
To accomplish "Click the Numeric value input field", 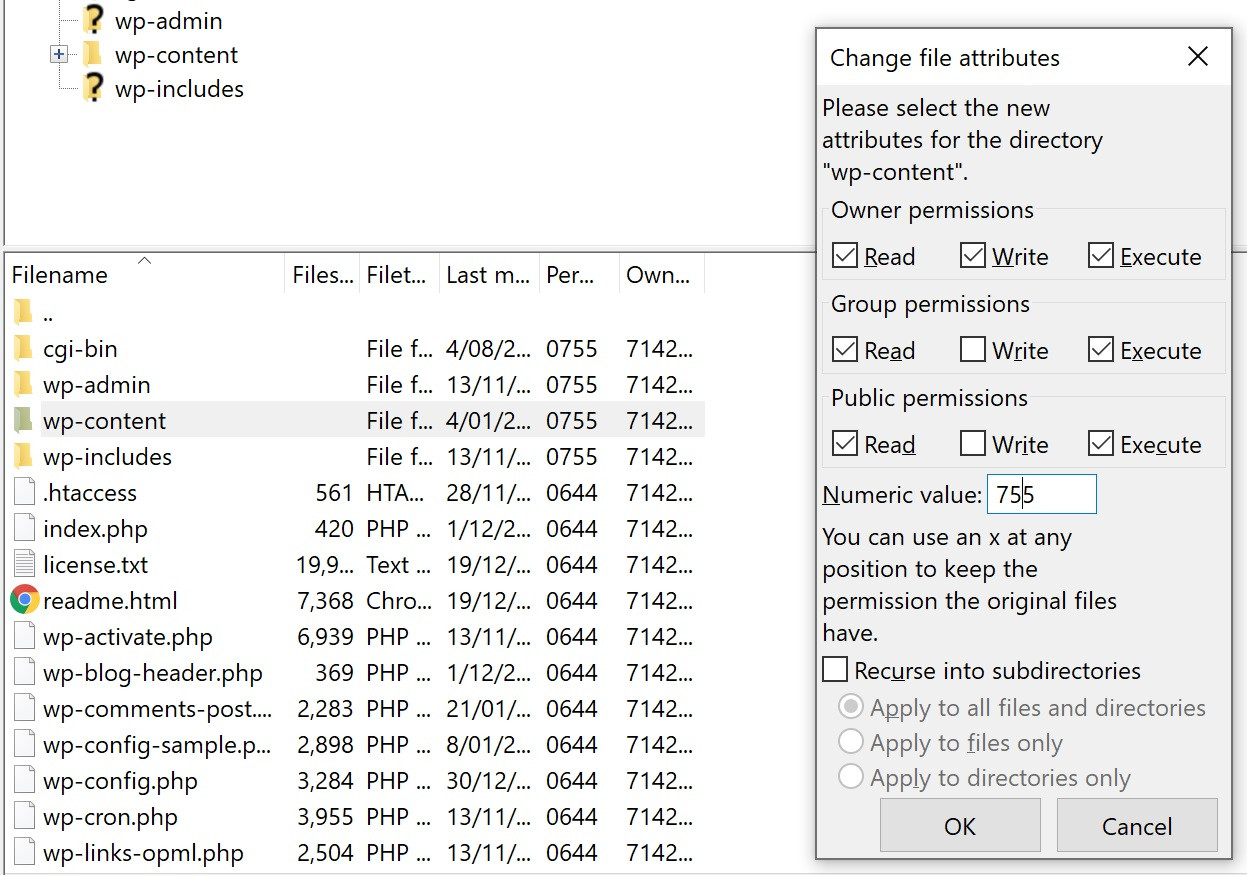I will 1041,495.
